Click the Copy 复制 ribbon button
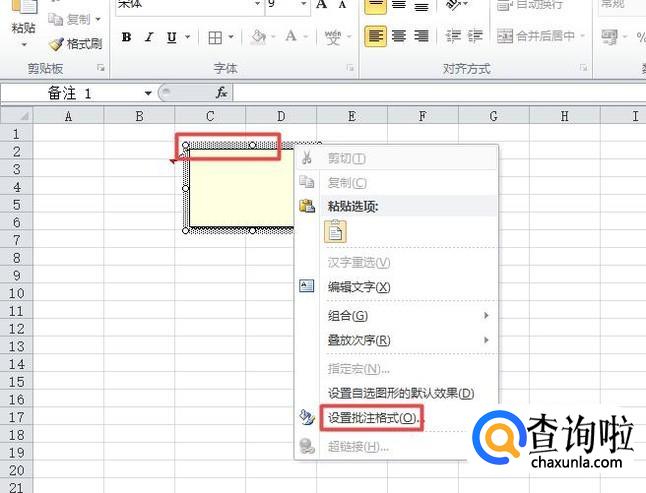Image resolution: width=646 pixels, height=493 pixels. point(69,19)
